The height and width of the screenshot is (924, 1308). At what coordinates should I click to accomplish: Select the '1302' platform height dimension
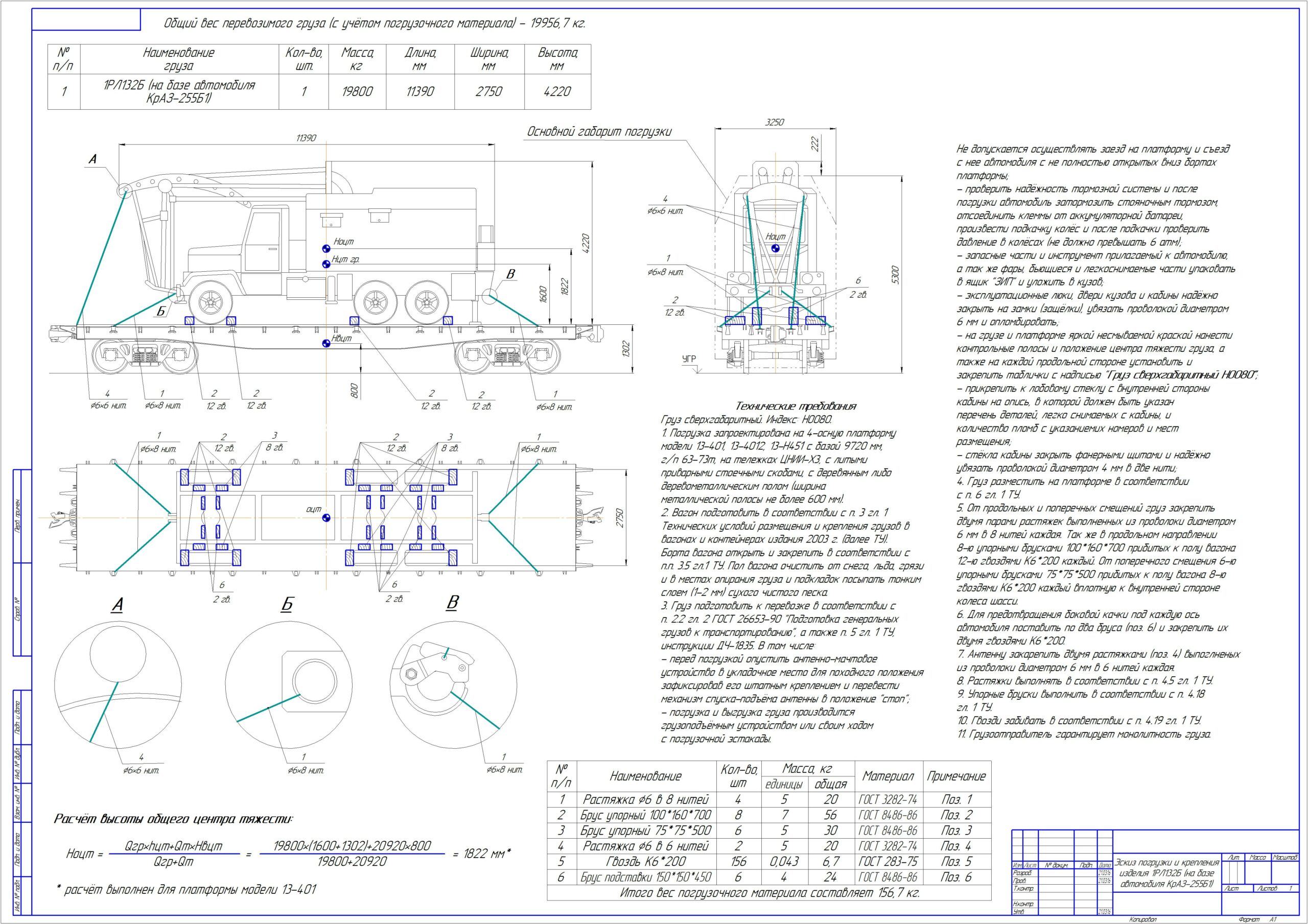[x=626, y=349]
